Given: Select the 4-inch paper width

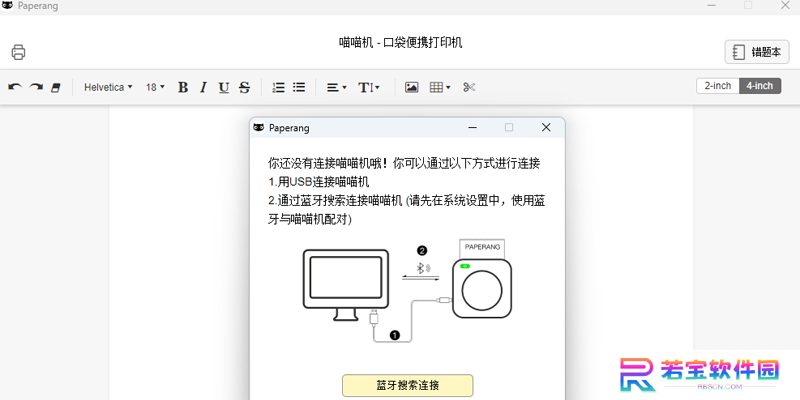Looking at the screenshot, I should 760,86.
